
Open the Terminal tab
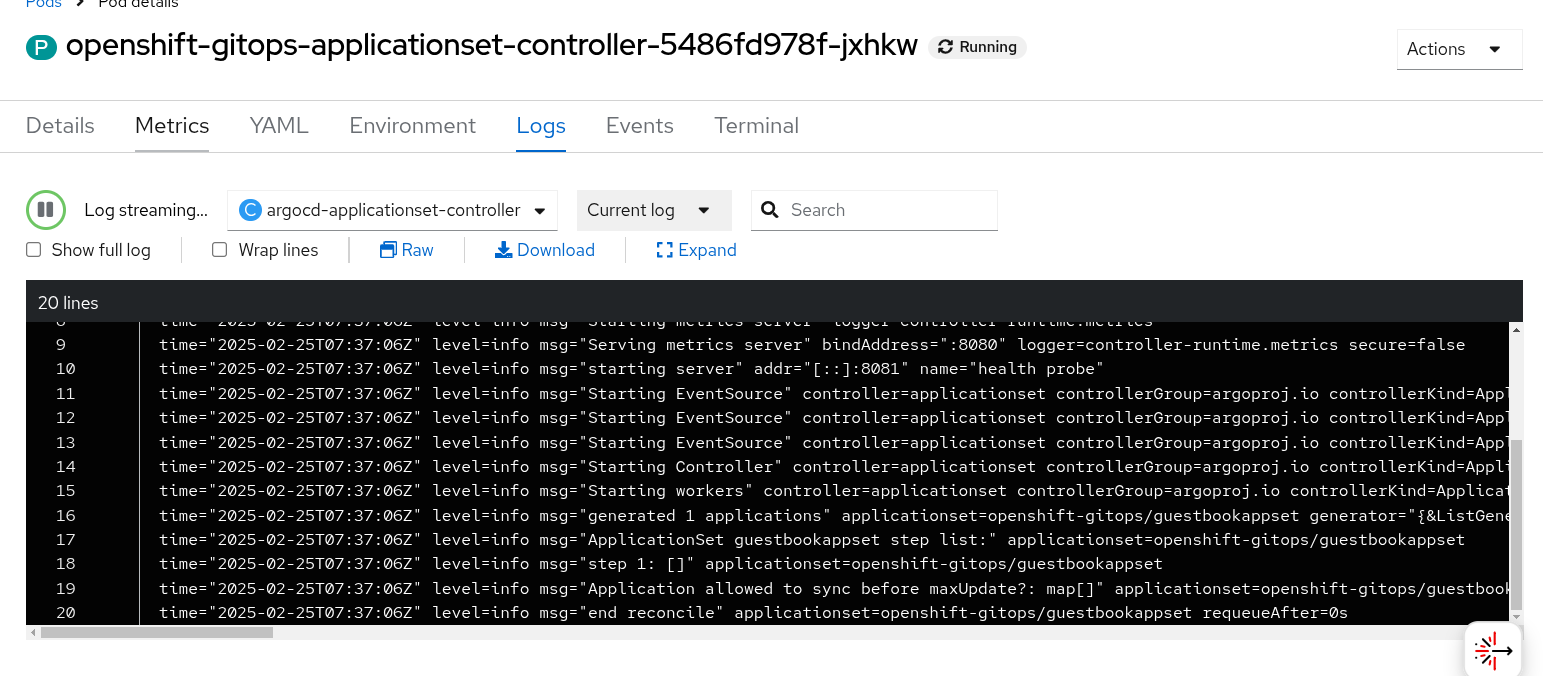tap(756, 126)
